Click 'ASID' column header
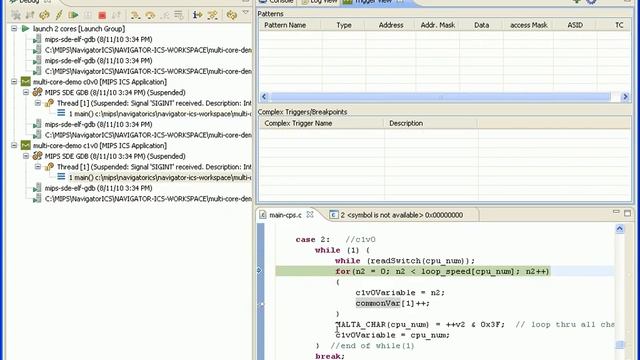 point(575,25)
